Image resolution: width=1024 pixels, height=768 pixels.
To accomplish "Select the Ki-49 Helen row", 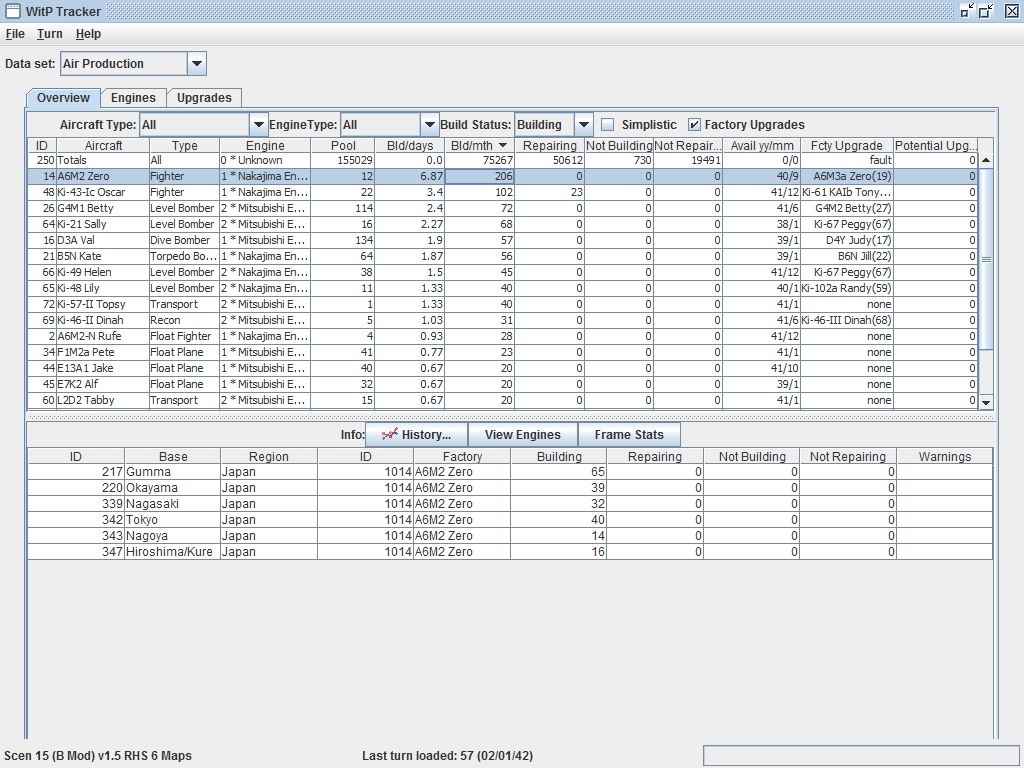I will (502, 272).
